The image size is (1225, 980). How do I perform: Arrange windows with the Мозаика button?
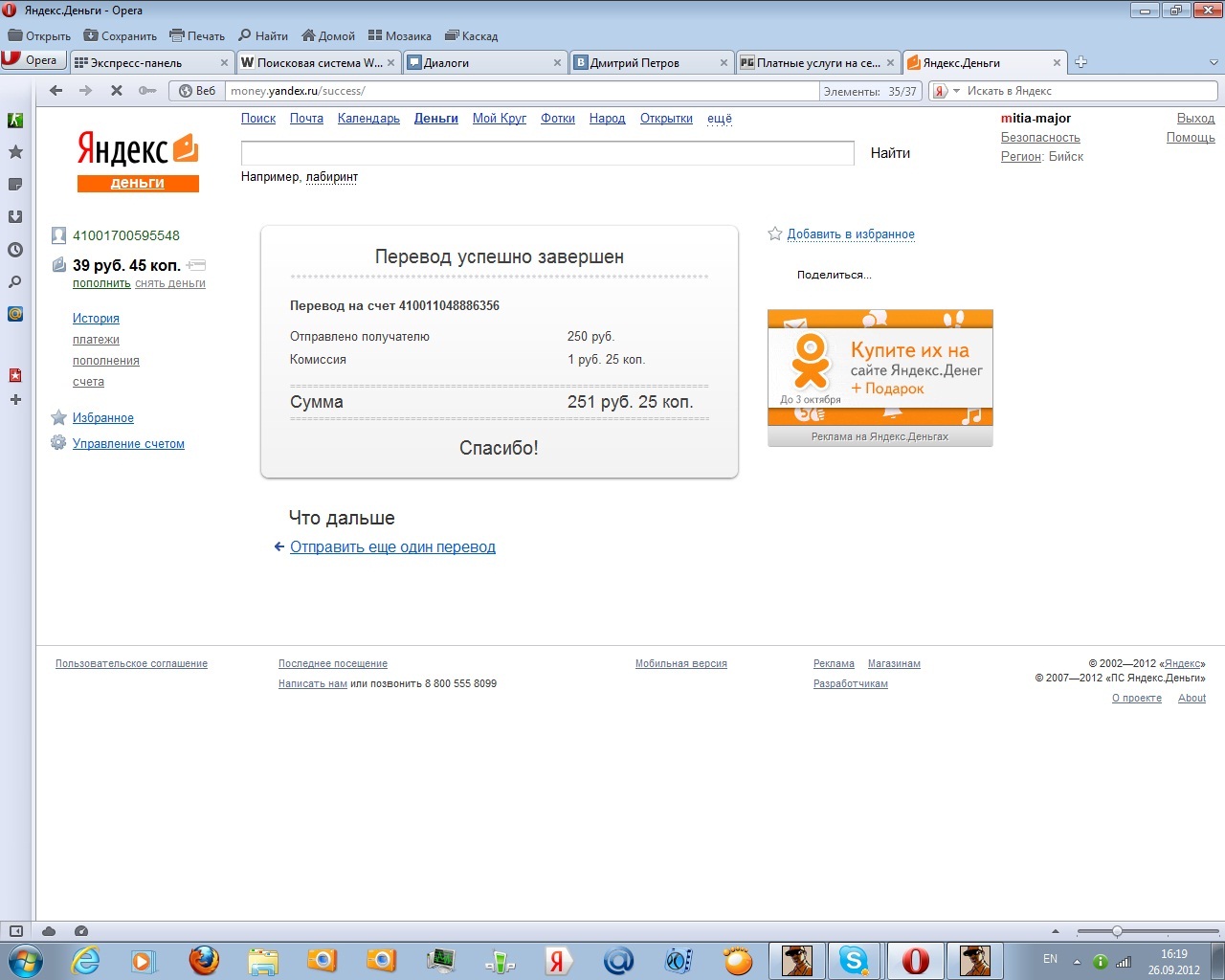400,36
